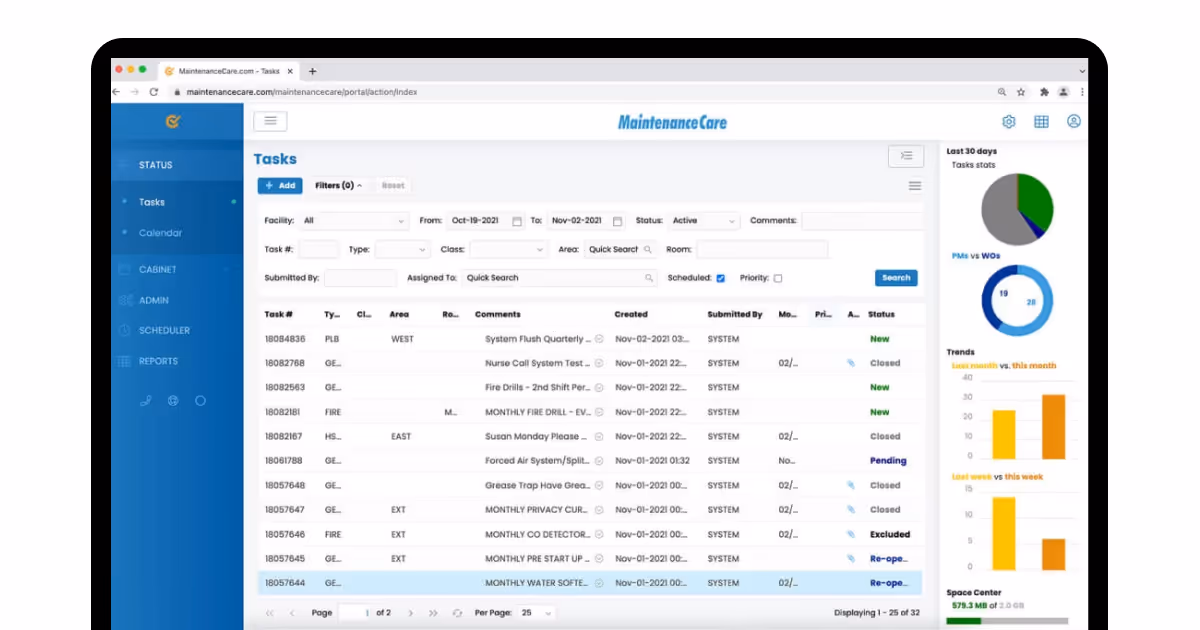Open the Type dropdown
Image resolution: width=1200 pixels, height=630 pixels.
coord(402,250)
